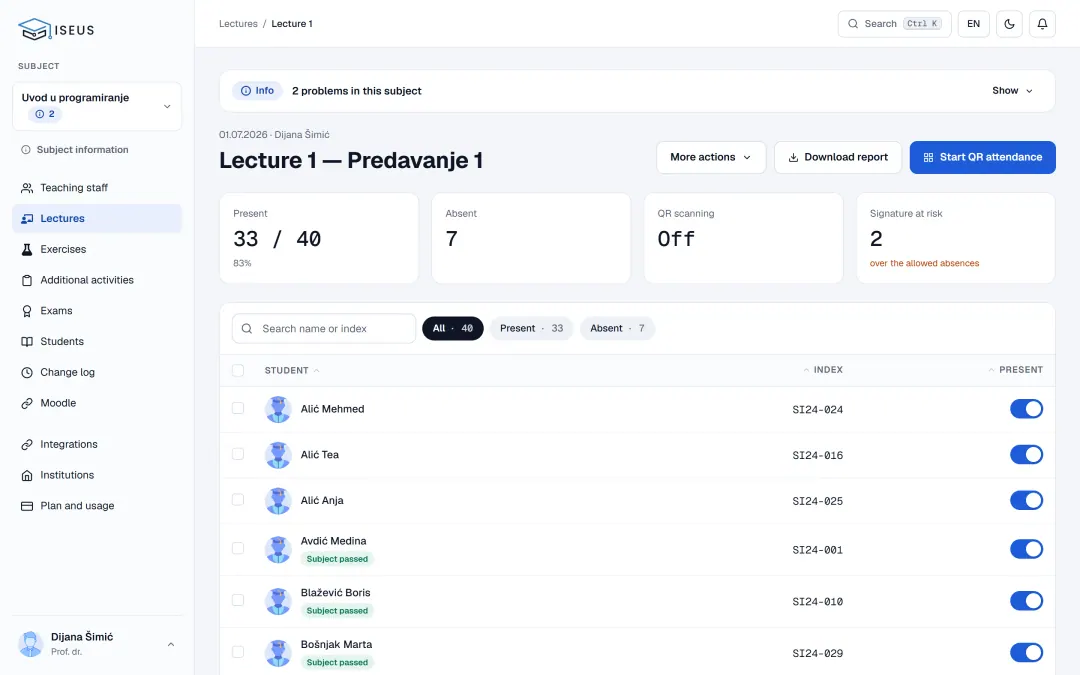The width and height of the screenshot is (1080, 675).
Task: Filter list by the Present 33 tab
Action: coord(531,329)
